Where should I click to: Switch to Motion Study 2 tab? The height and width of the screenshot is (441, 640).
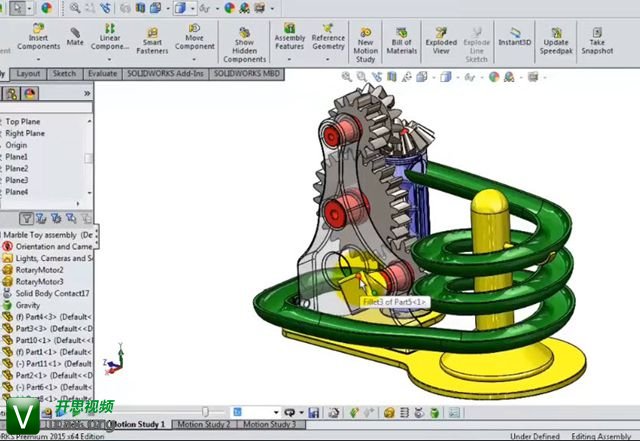pos(204,425)
